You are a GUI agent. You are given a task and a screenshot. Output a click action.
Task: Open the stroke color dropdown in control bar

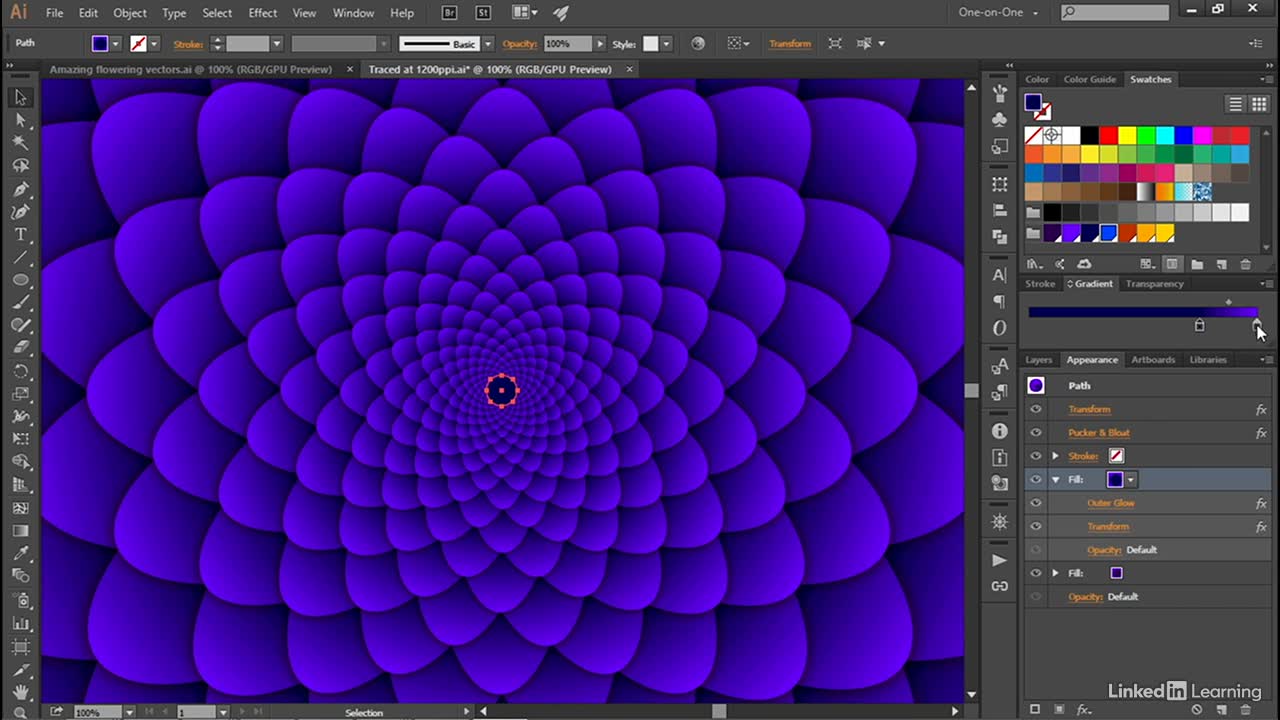pyautogui.click(x=154, y=44)
